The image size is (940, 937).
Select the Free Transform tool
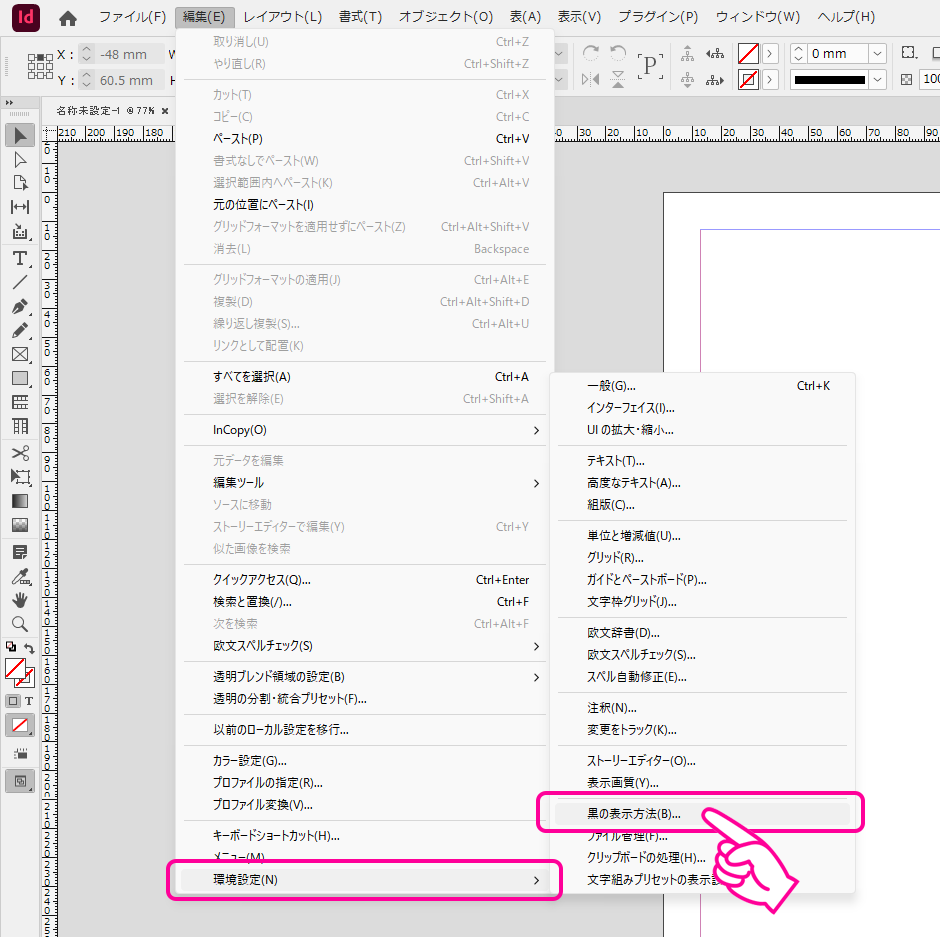[x=20, y=477]
